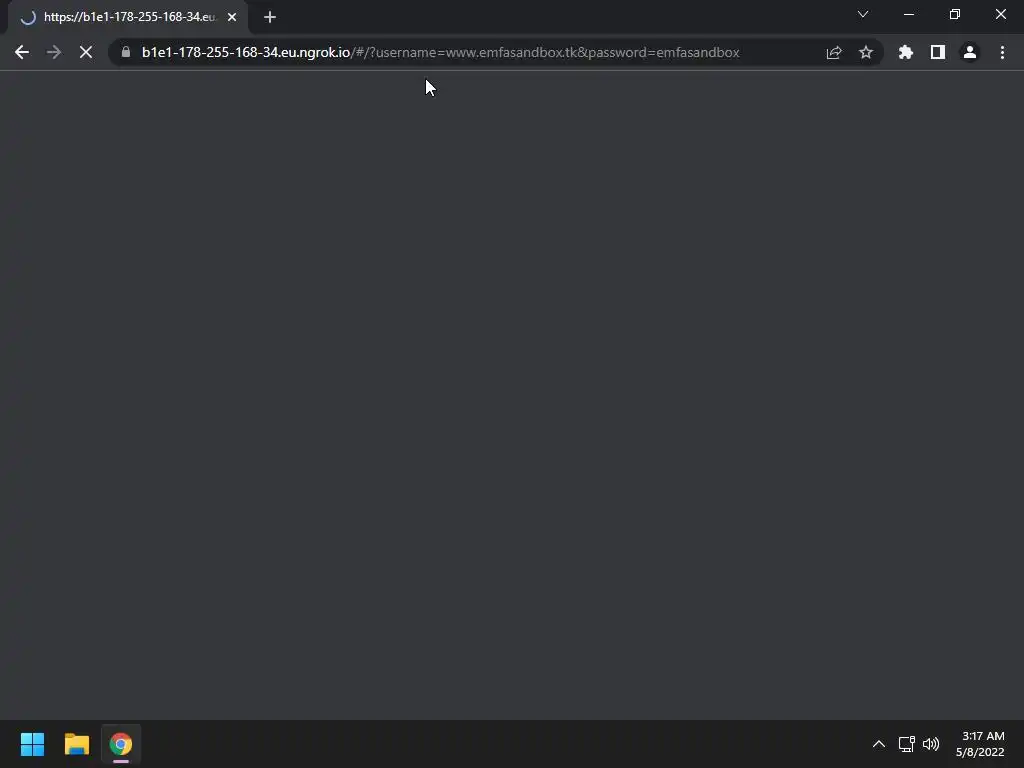1024x768 pixels.
Task: Open a new browser tab
Action: pyautogui.click(x=270, y=17)
